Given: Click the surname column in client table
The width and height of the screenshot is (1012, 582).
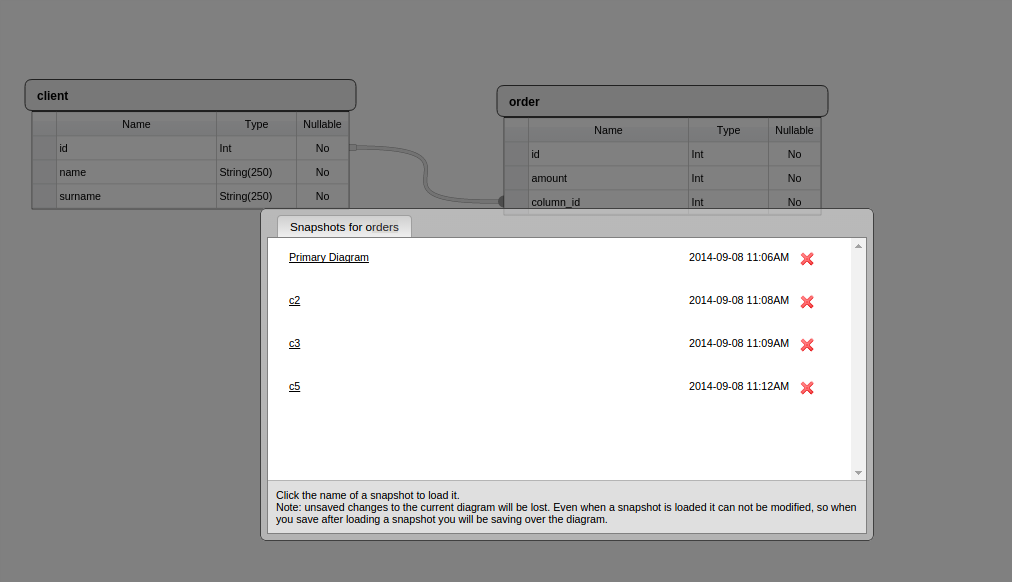Looking at the screenshot, I should click(80, 197).
